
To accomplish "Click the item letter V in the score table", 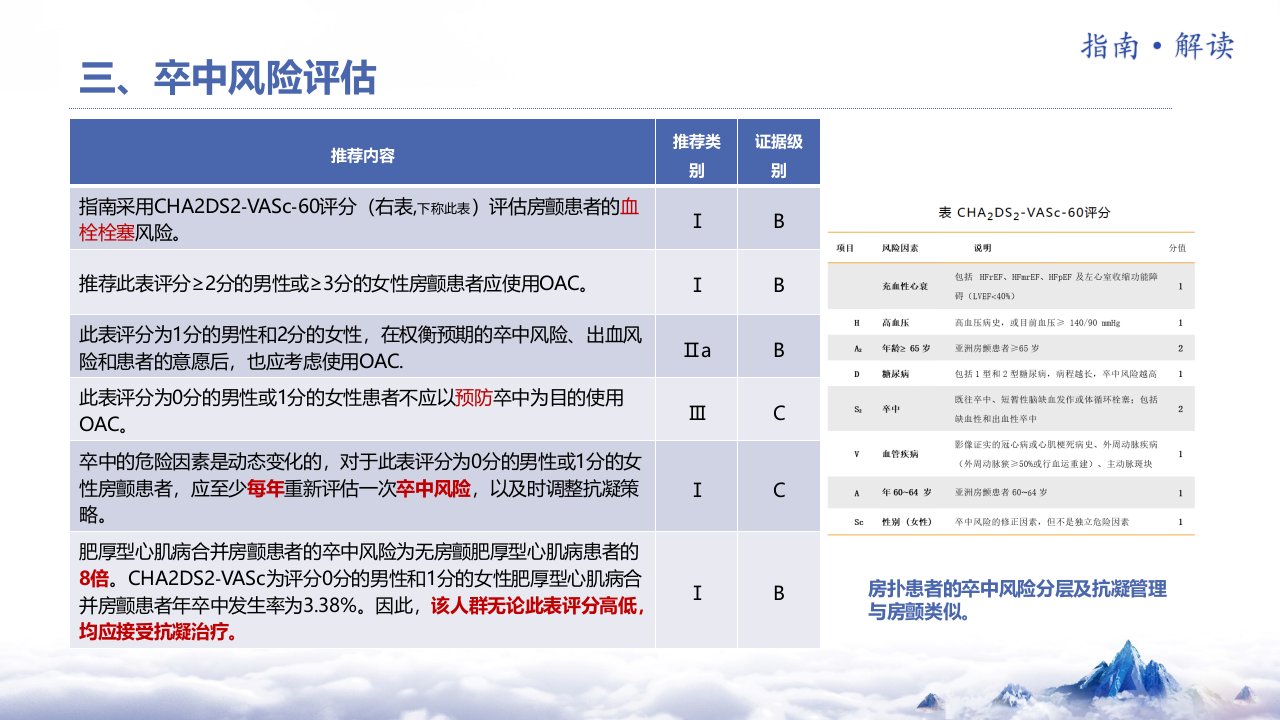I will (857, 454).
